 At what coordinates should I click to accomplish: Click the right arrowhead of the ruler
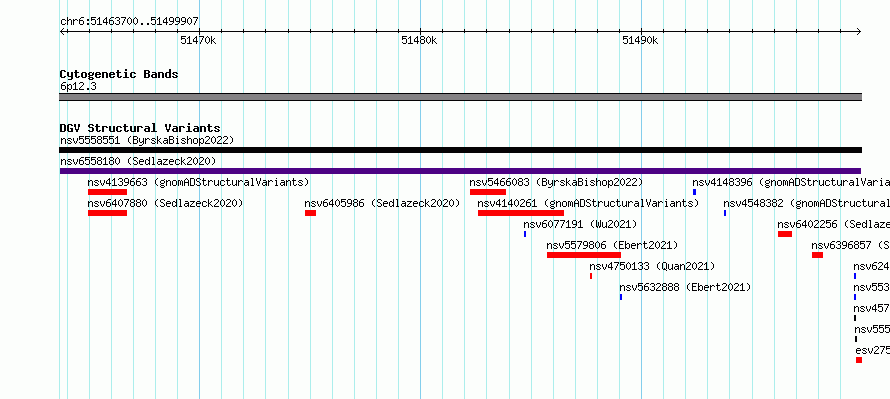[x=859, y=32]
